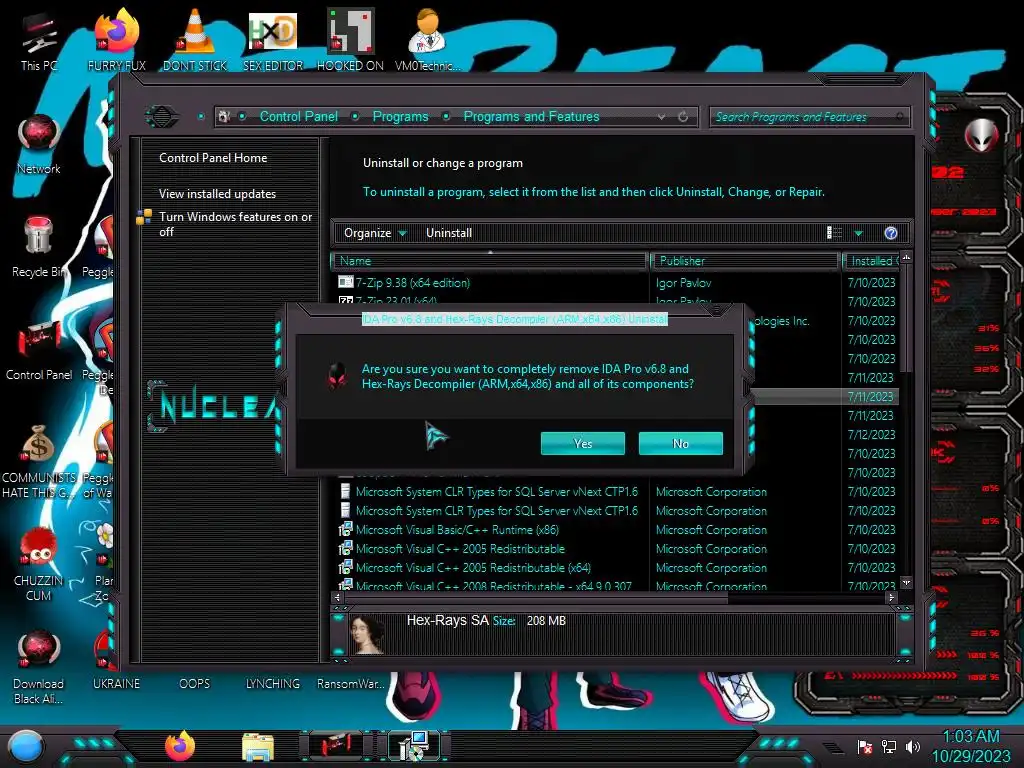Click the Alienware head gadget icon

pyautogui.click(x=982, y=136)
